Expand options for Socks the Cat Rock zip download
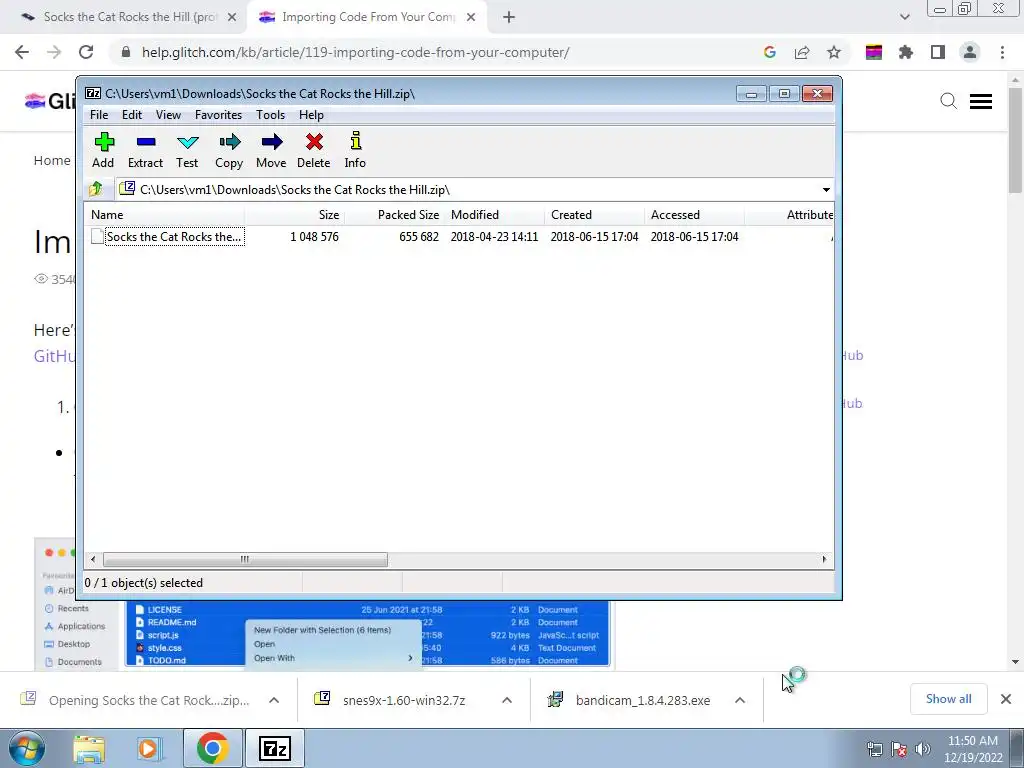This screenshot has height=768, width=1024. pos(274,700)
